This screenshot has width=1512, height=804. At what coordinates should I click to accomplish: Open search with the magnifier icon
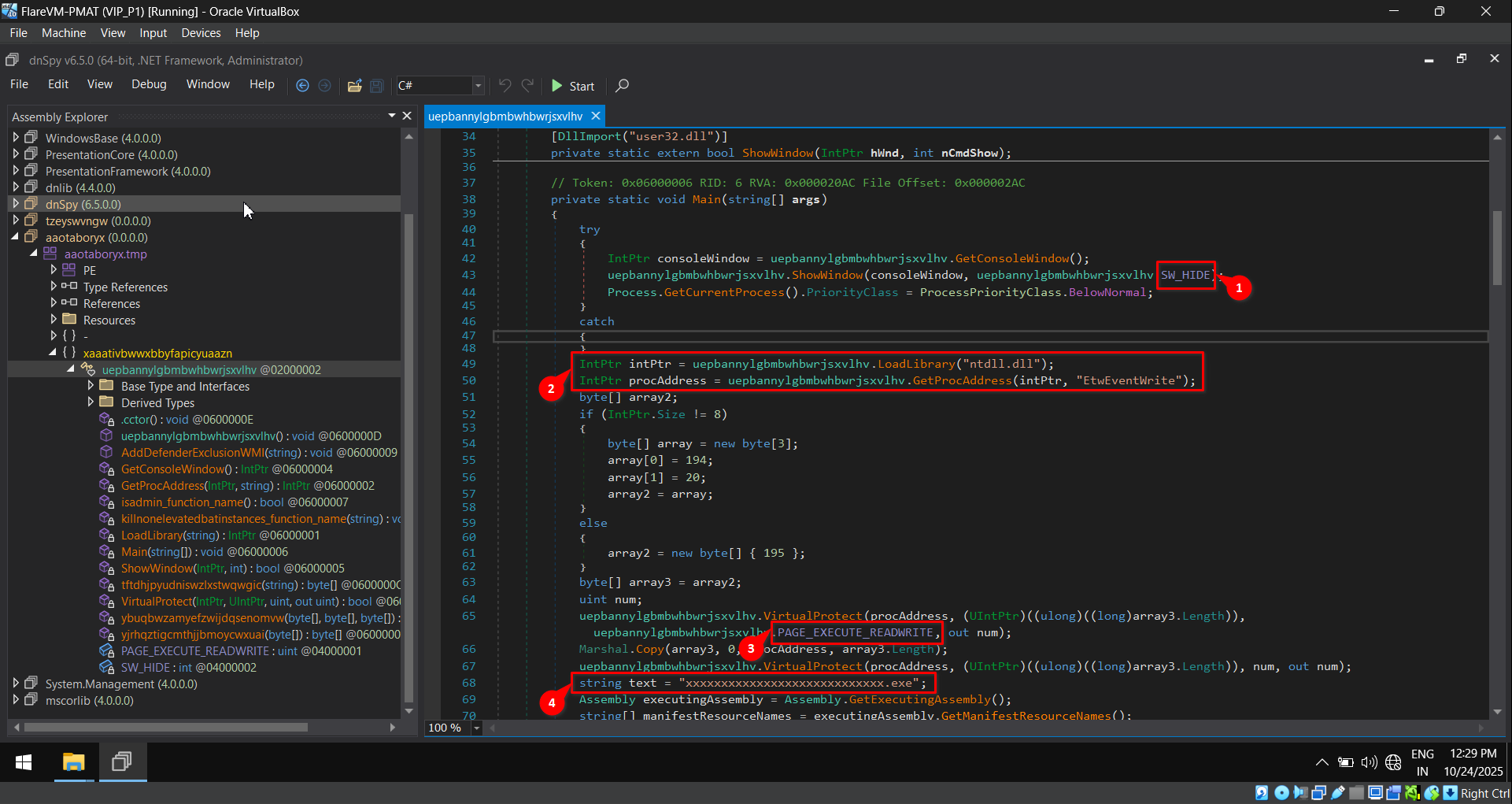click(x=623, y=86)
